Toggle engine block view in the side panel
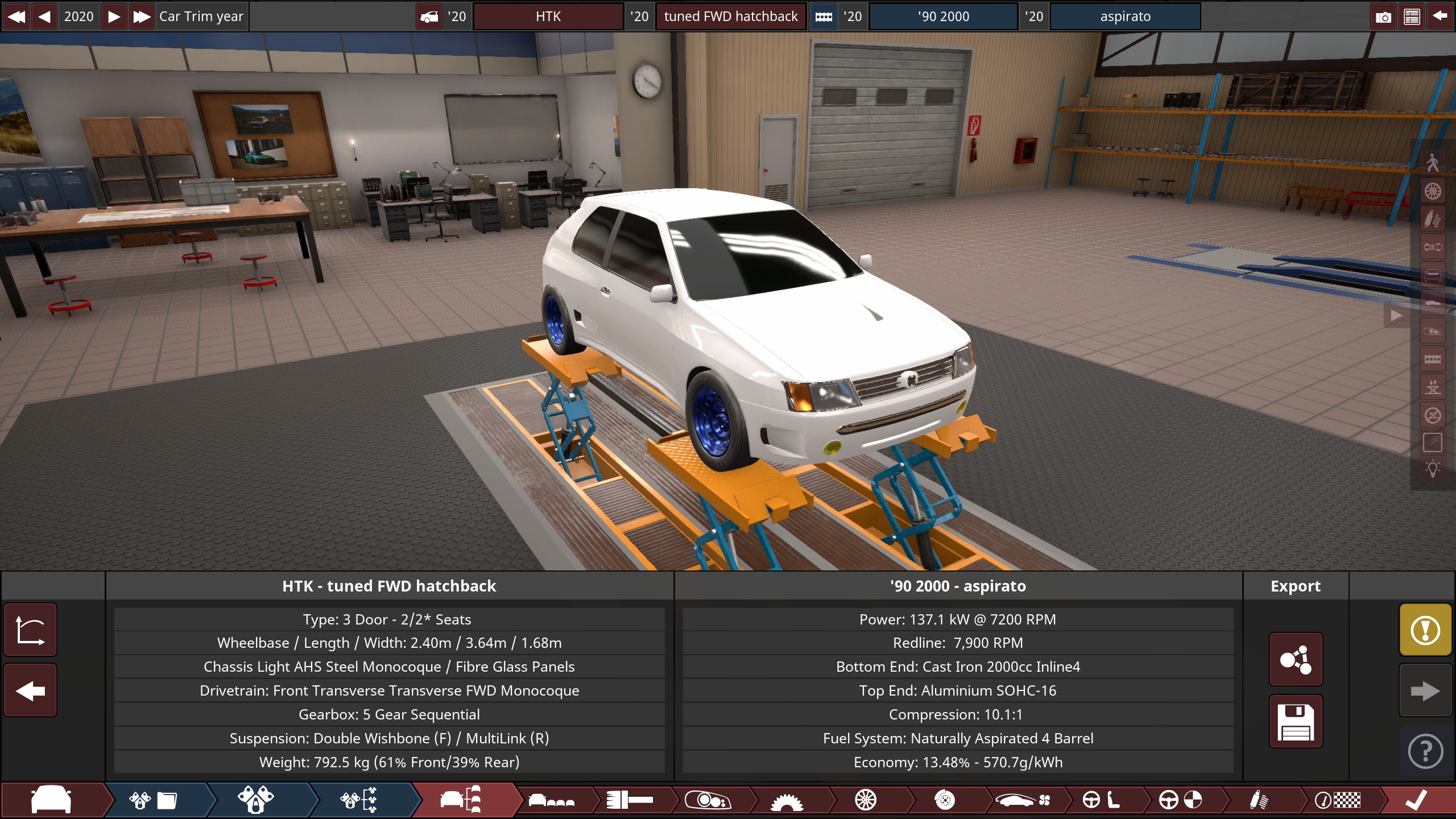Viewport: 1456px width, 819px height. coord(1433,359)
